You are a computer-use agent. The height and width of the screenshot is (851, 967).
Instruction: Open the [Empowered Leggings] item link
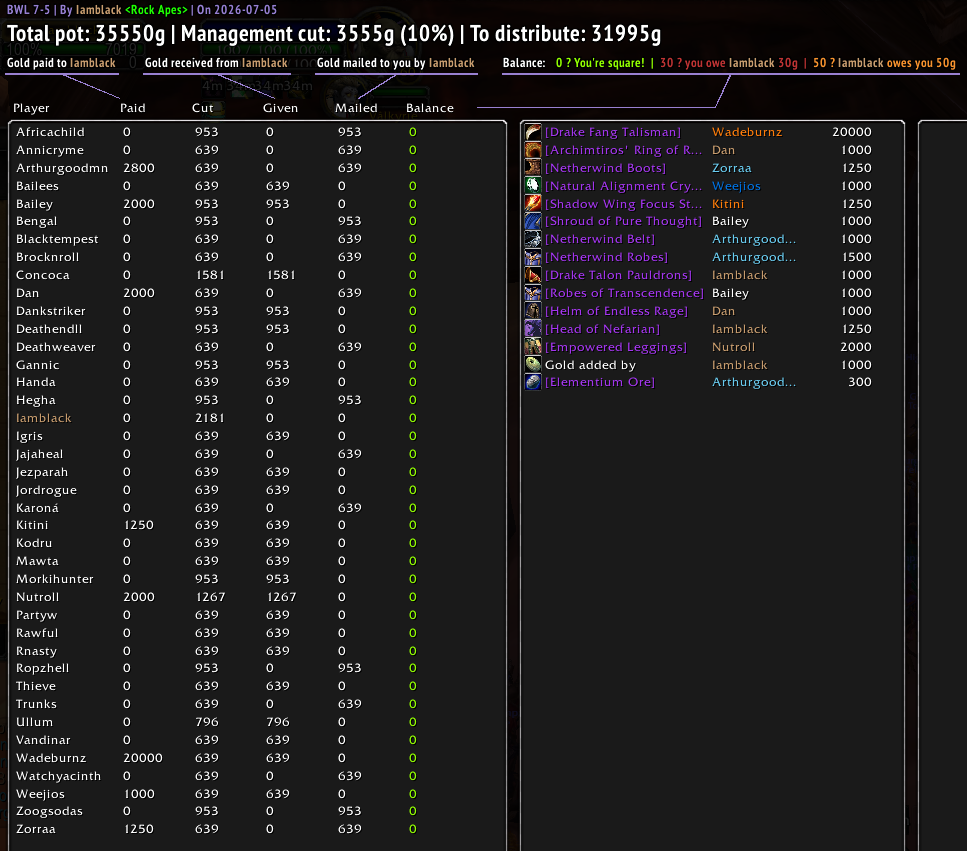[615, 347]
